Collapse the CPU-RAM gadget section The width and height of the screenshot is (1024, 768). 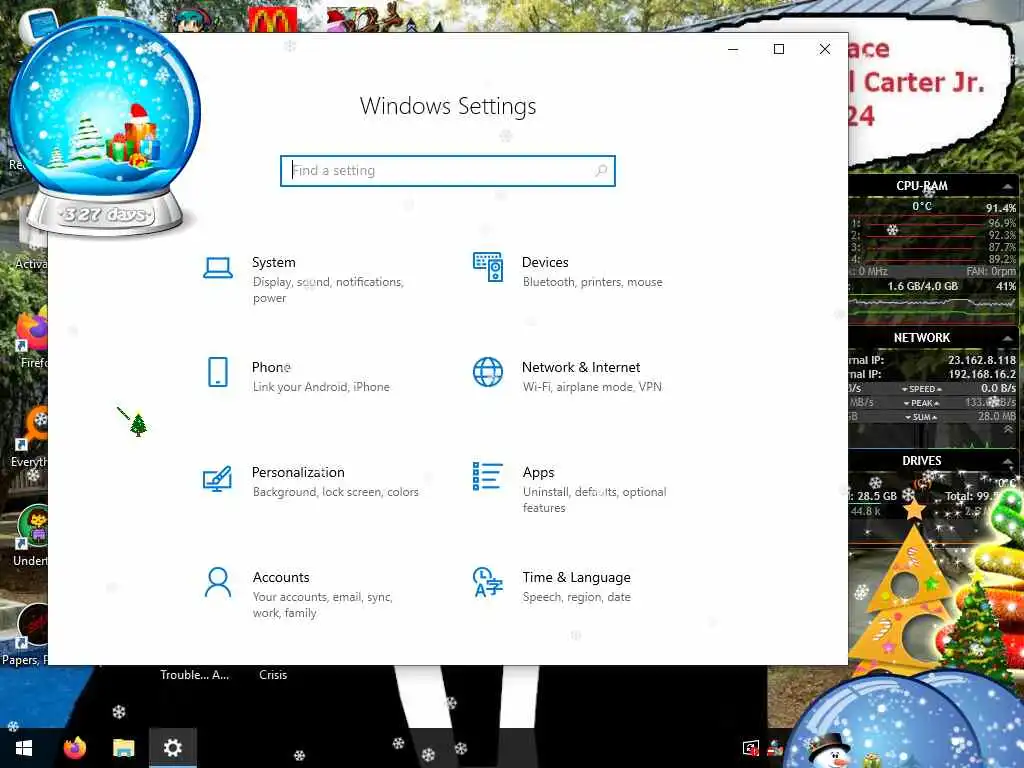[x=1007, y=187]
